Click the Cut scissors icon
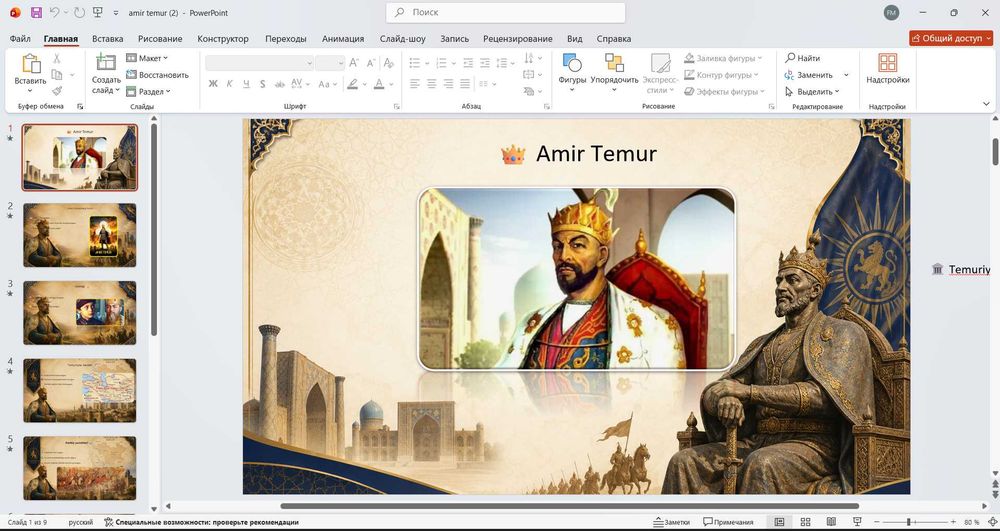This screenshot has width=1000, height=531. click(x=57, y=59)
